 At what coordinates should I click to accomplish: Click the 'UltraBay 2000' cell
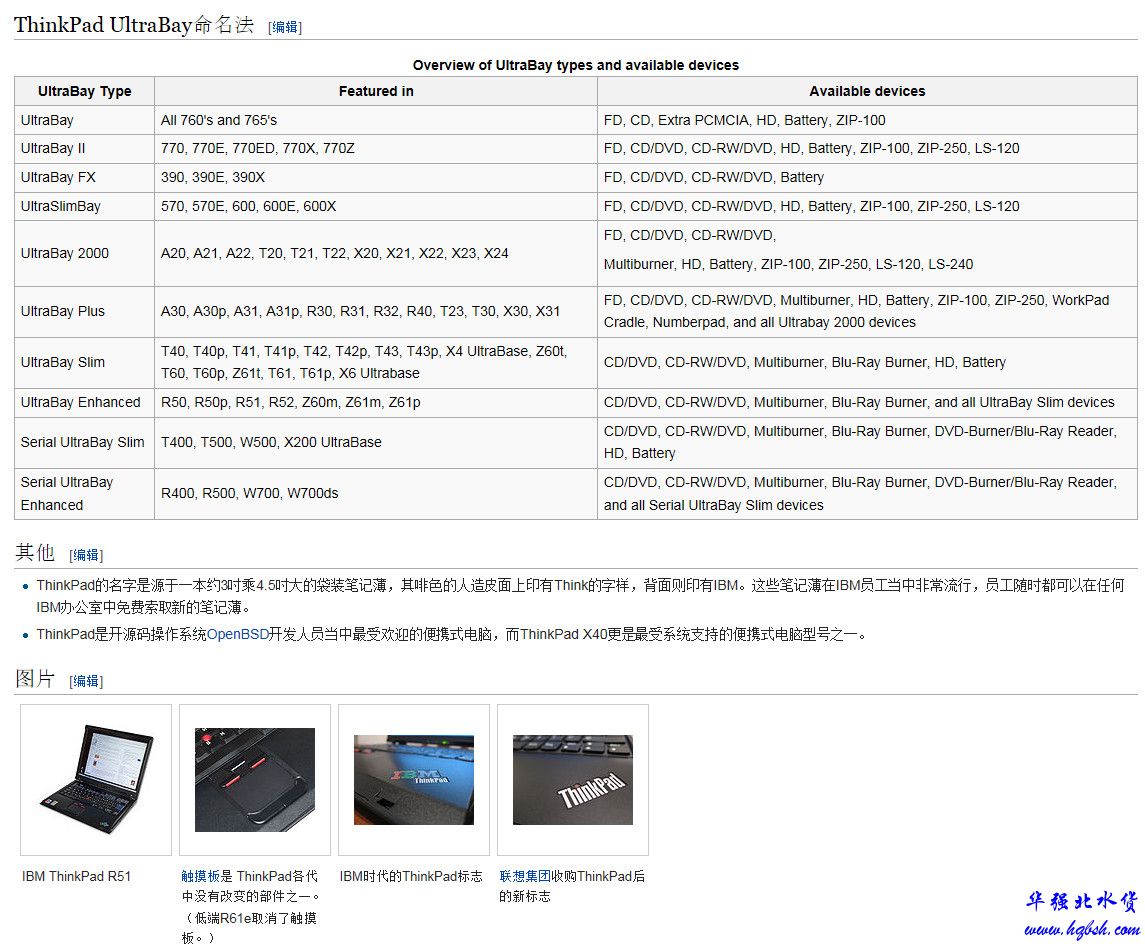85,253
